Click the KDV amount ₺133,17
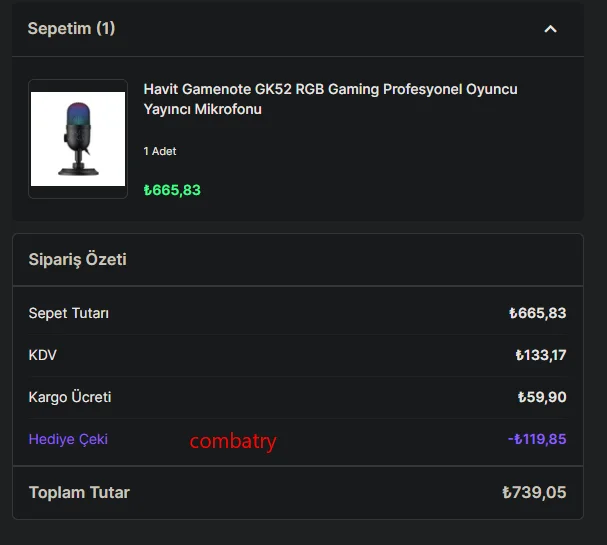Screen dimensions: 607x545 click(541, 355)
